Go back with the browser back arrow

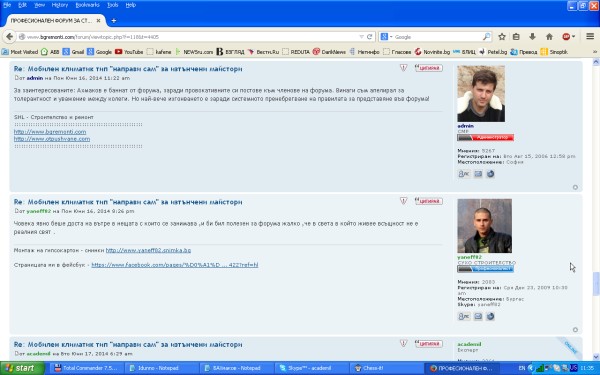[10, 37]
